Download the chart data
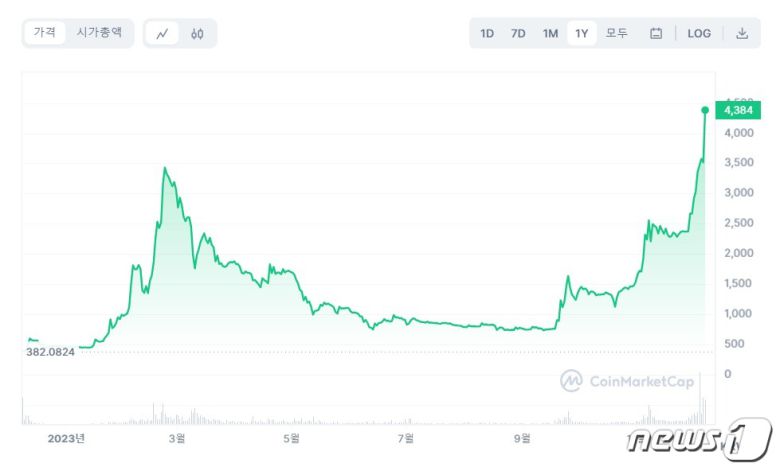 pos(742,33)
